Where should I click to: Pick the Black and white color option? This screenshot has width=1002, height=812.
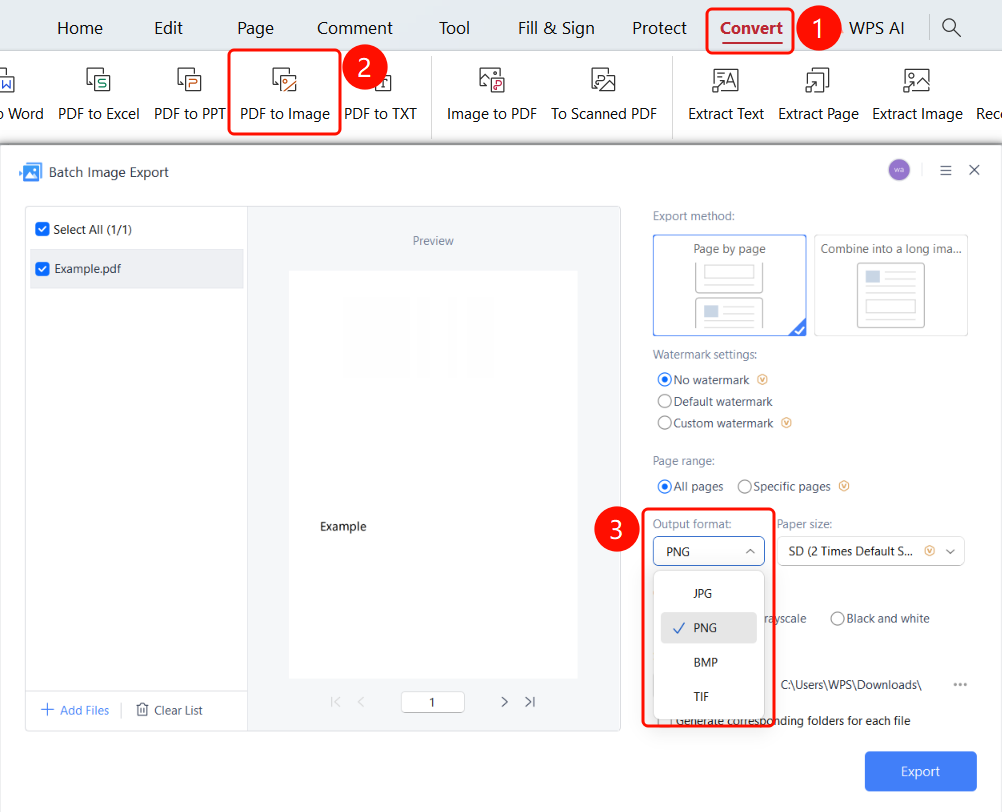(x=837, y=618)
